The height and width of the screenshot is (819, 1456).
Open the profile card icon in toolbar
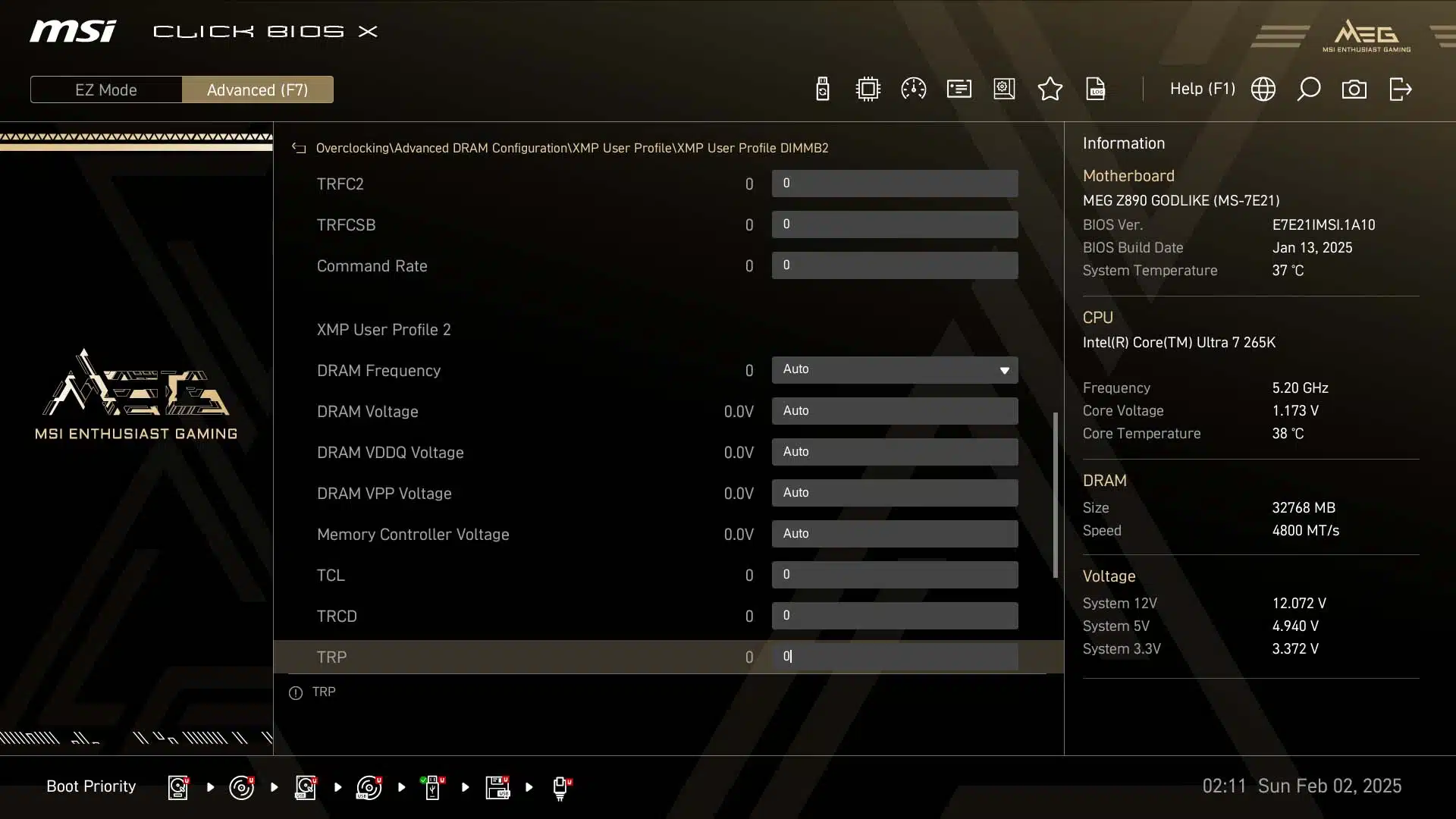(x=959, y=89)
